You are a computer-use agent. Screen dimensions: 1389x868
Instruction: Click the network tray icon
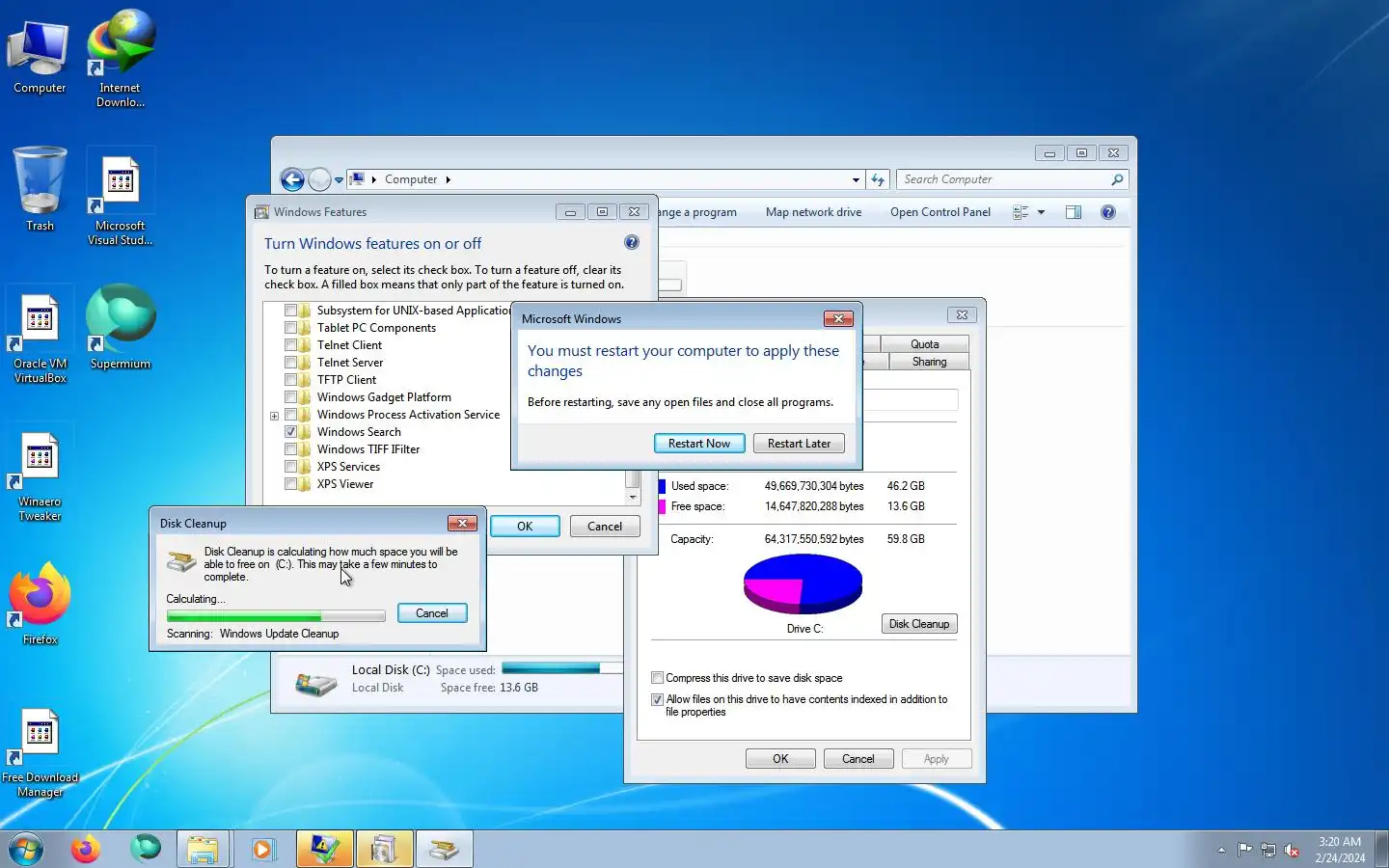pos(1268,850)
